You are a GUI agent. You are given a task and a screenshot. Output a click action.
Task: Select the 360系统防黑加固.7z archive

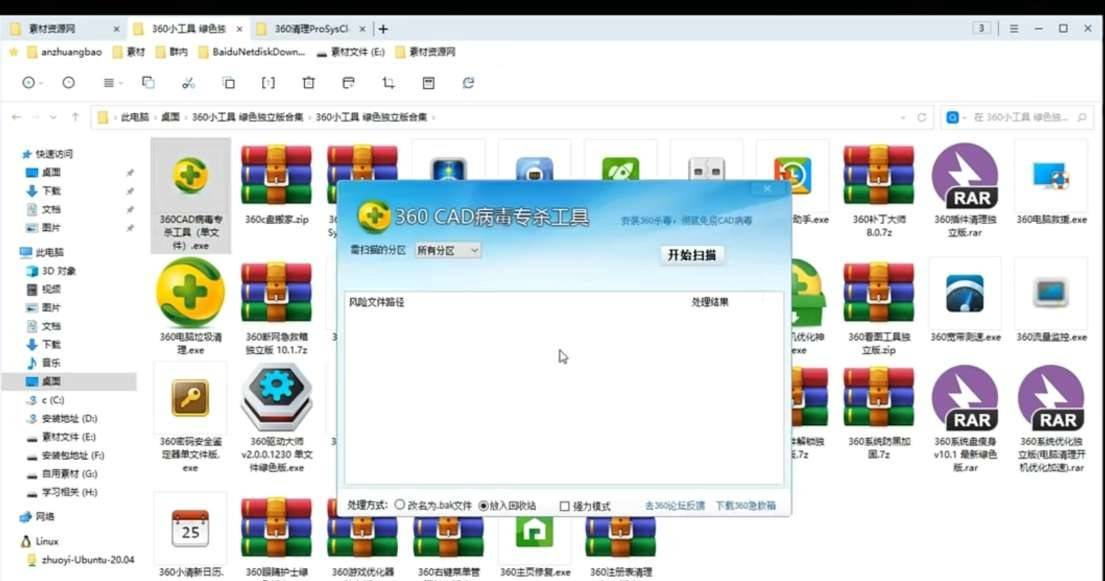(x=878, y=413)
